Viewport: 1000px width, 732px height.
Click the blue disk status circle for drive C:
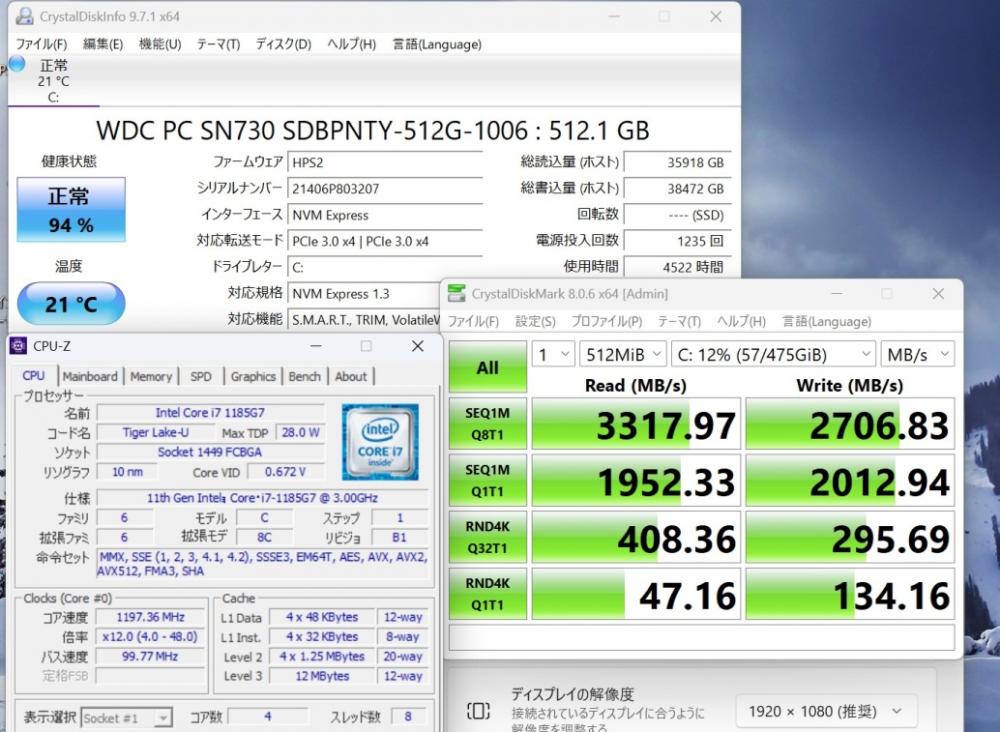[17, 64]
